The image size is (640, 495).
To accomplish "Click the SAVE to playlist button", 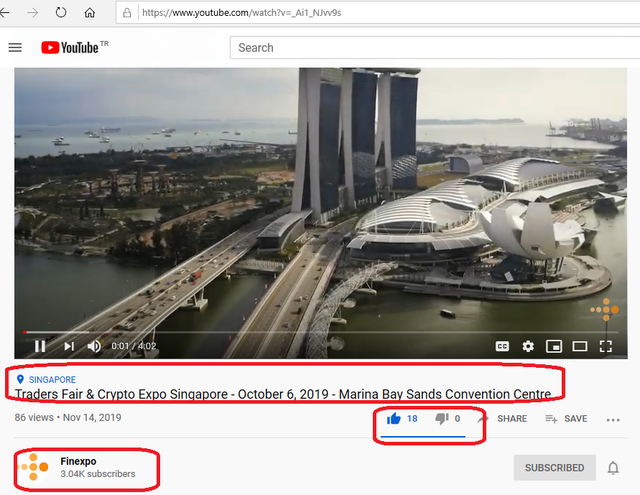I will coord(567,419).
